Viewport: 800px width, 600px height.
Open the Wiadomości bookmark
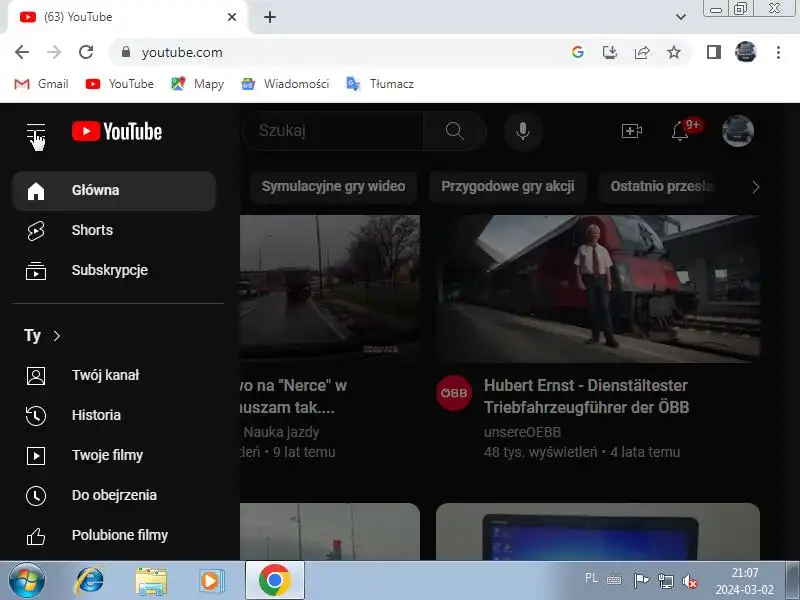click(x=285, y=84)
